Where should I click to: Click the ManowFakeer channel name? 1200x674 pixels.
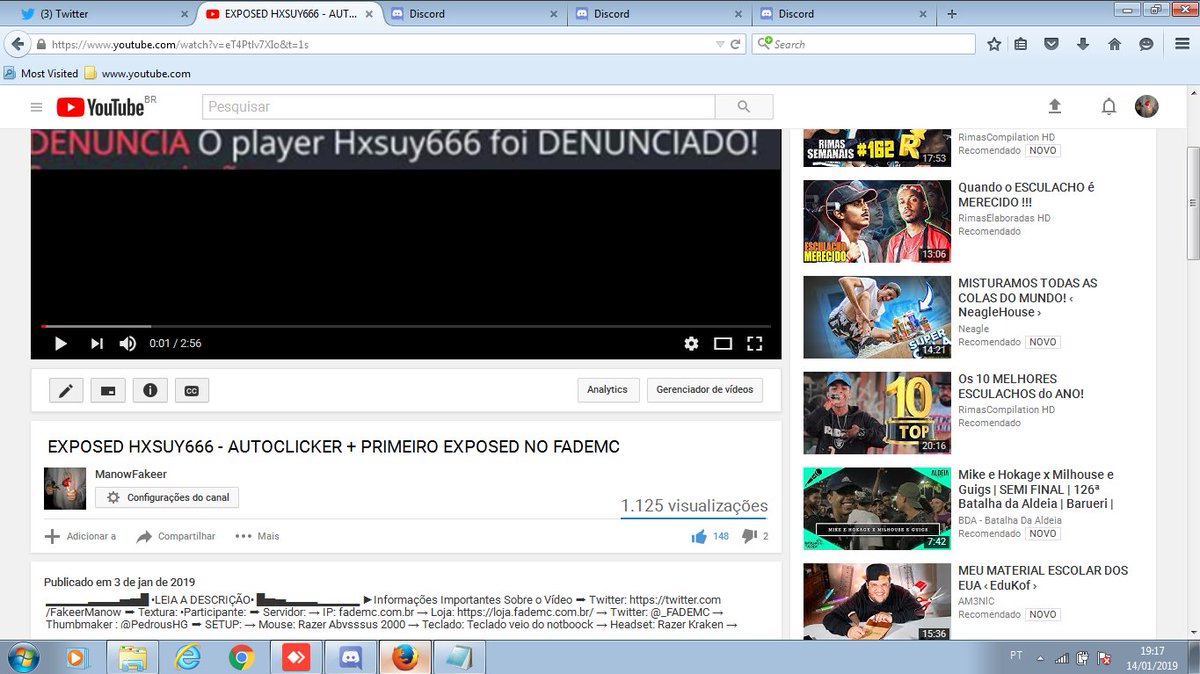(x=131, y=474)
